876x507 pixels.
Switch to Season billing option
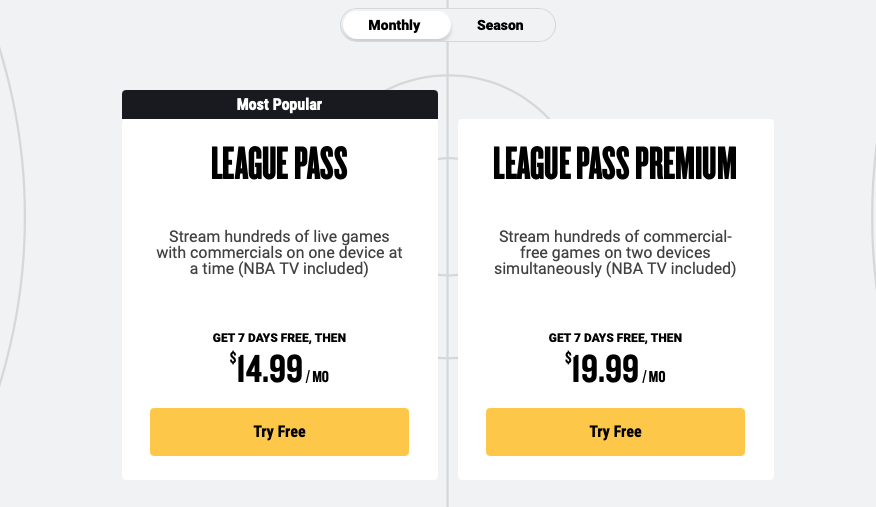(x=500, y=25)
